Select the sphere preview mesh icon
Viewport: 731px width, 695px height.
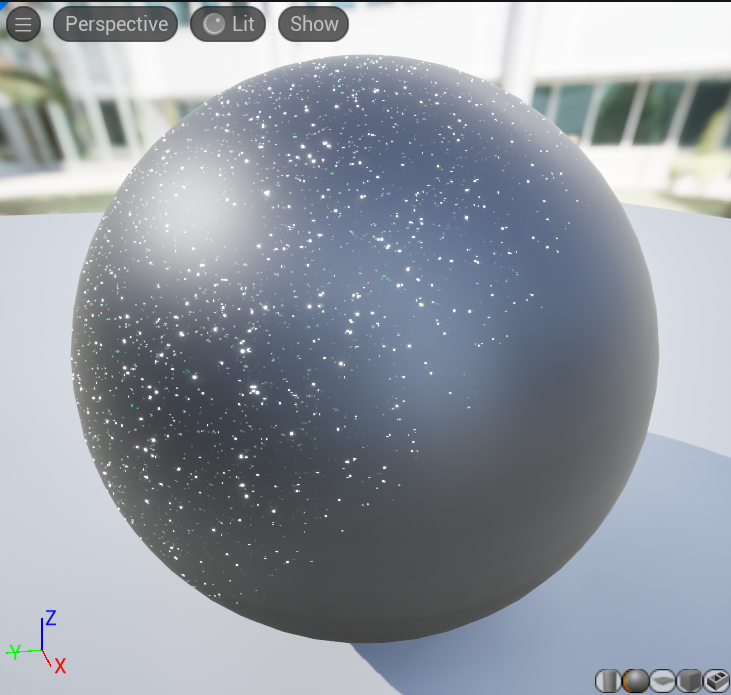[635, 681]
